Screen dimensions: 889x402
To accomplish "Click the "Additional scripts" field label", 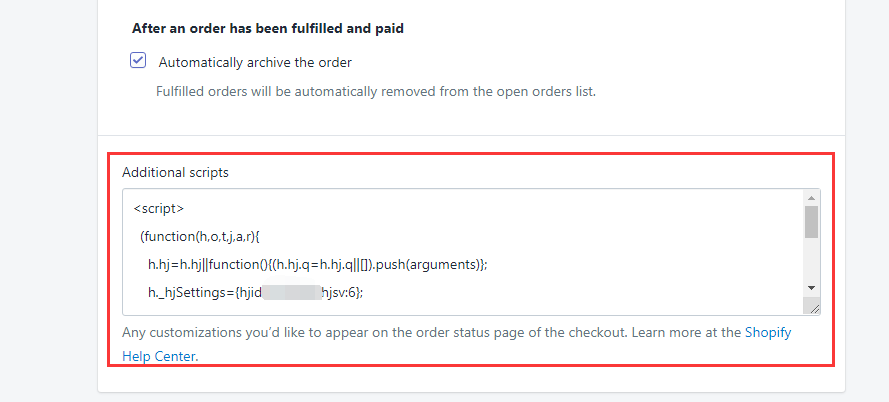I will (175, 172).
